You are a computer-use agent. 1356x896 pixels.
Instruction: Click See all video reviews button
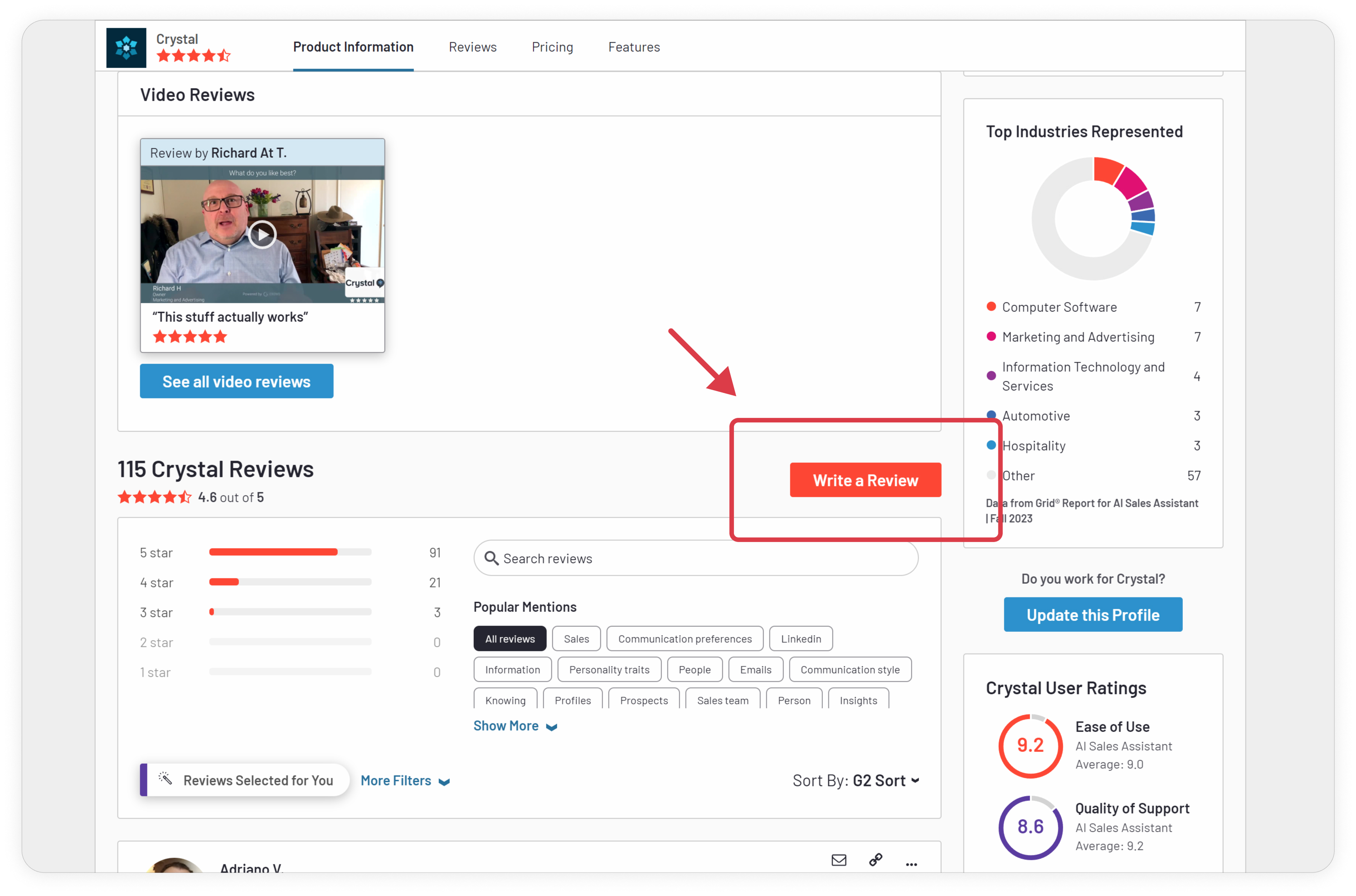(236, 381)
